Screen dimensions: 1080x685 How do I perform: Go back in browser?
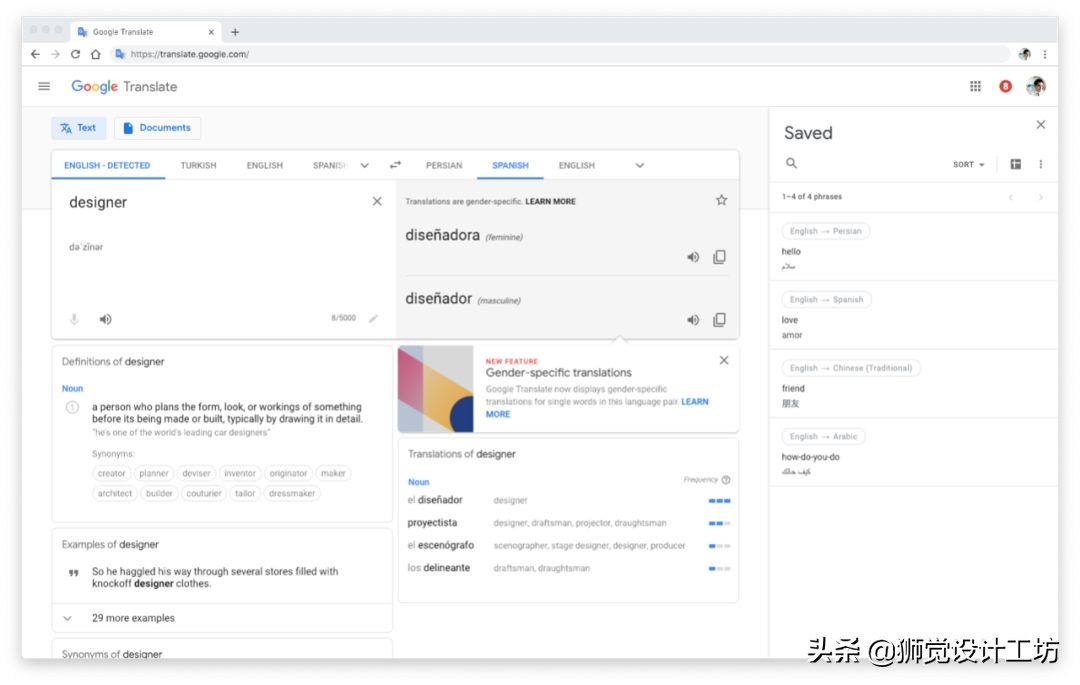tap(35, 54)
